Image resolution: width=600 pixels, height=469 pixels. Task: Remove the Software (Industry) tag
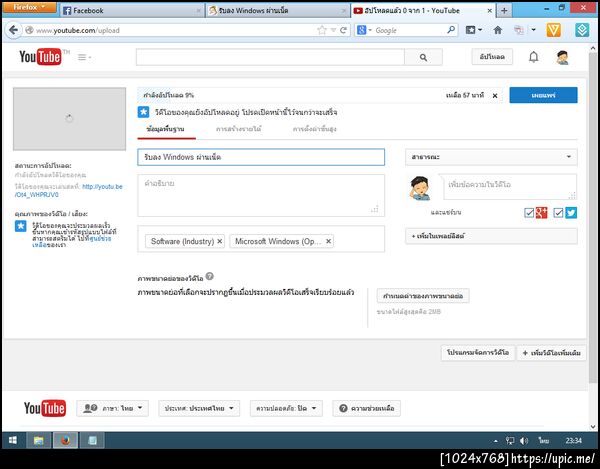click(220, 241)
